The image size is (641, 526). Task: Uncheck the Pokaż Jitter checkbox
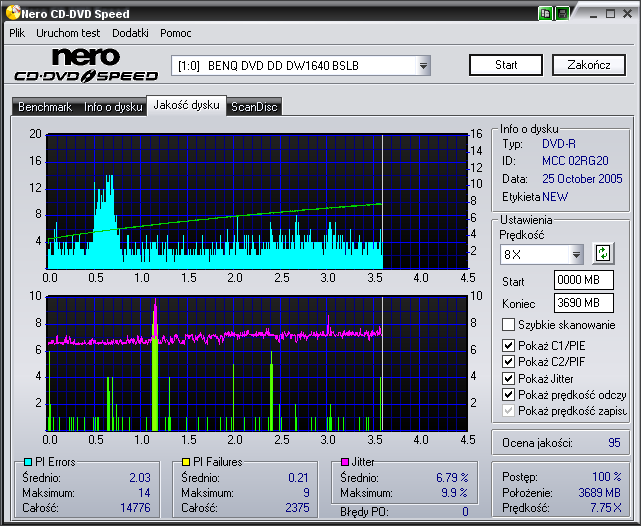(508, 378)
